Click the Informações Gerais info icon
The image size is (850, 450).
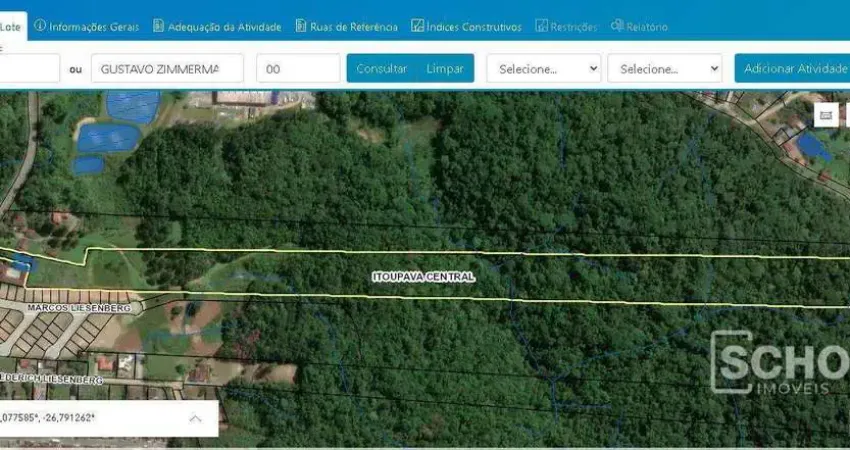[40, 26]
